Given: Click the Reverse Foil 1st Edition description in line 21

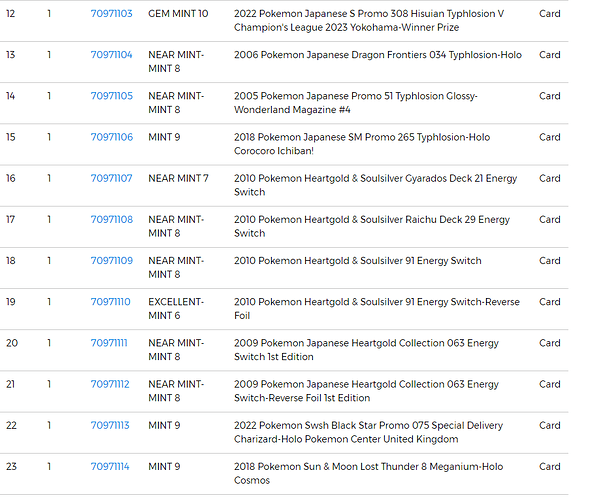Looking at the screenshot, I should [x=366, y=391].
